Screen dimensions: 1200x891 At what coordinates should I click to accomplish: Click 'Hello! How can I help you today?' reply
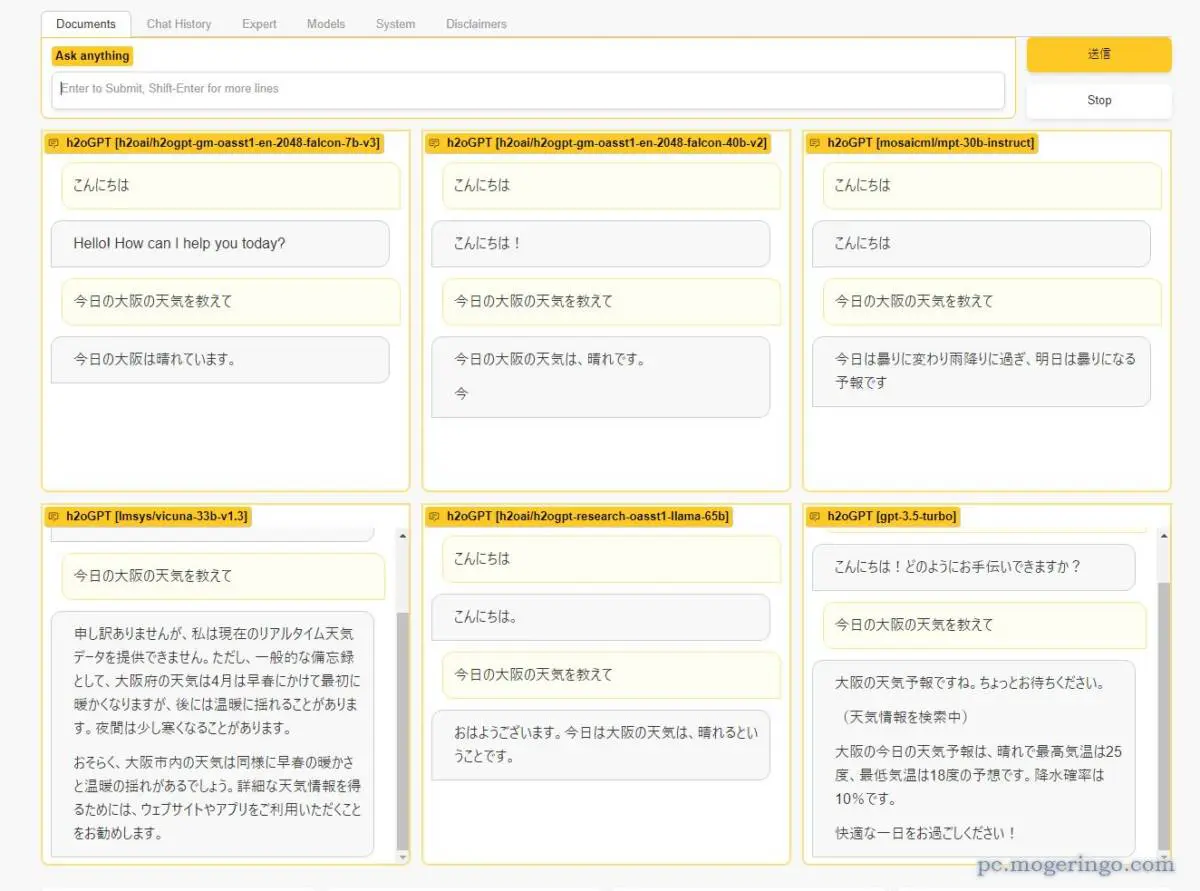pos(220,243)
